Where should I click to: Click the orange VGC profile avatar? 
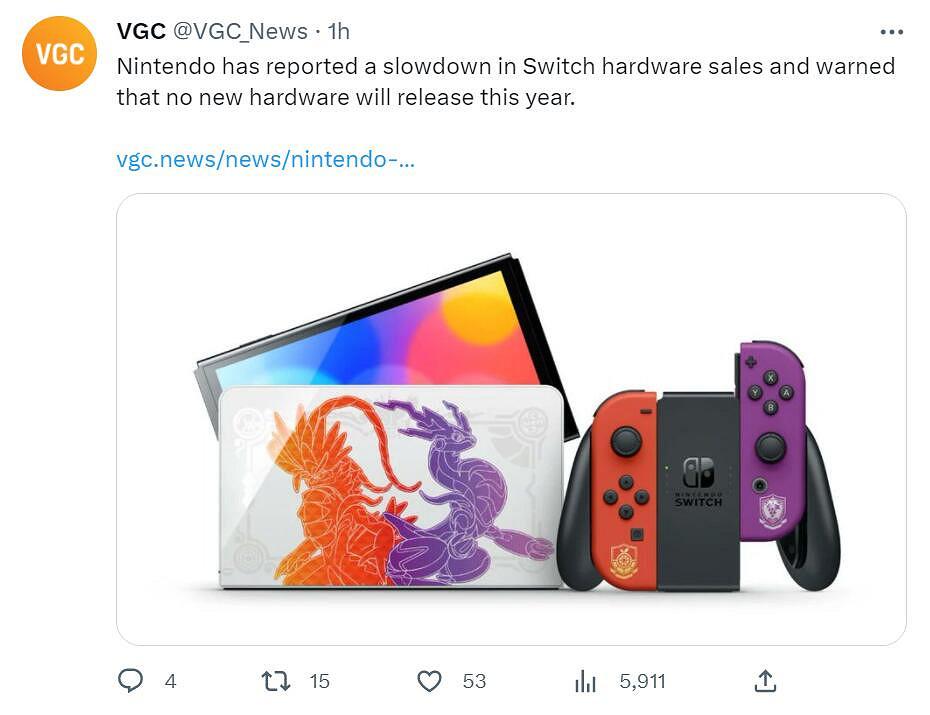click(59, 54)
